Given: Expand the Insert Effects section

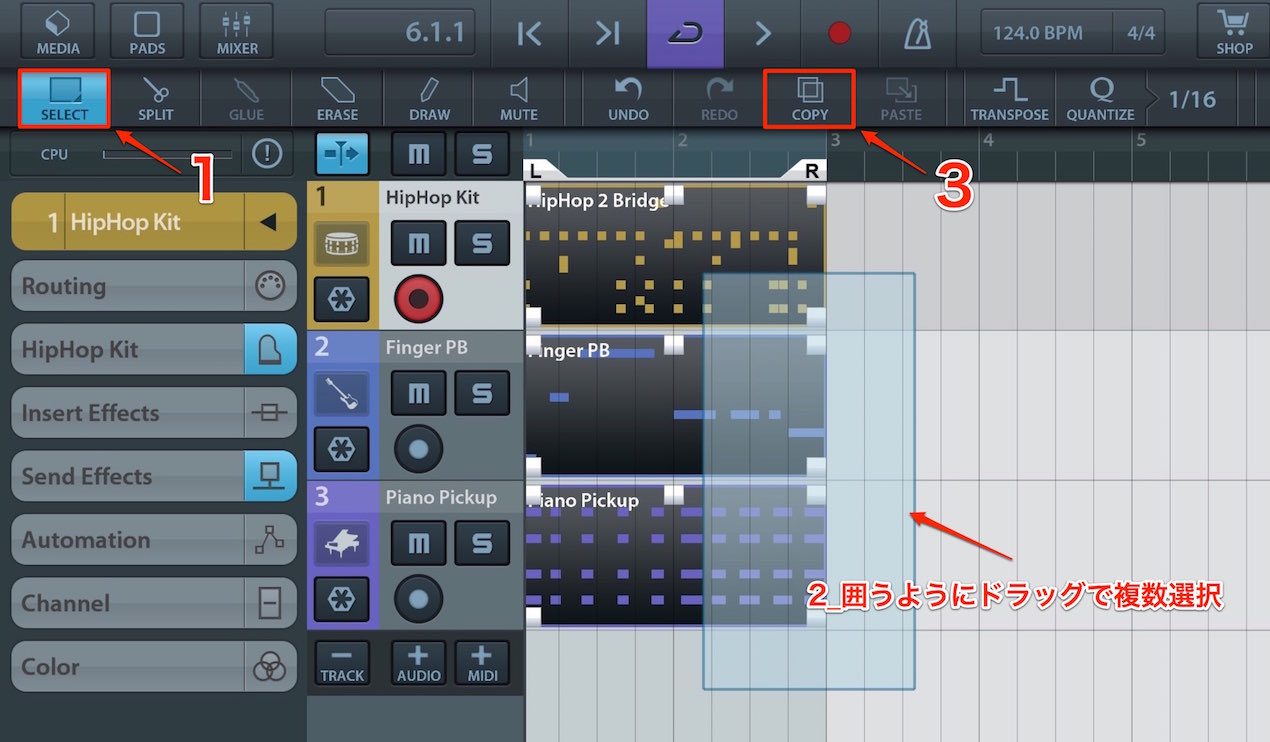Looking at the screenshot, I should [x=154, y=413].
